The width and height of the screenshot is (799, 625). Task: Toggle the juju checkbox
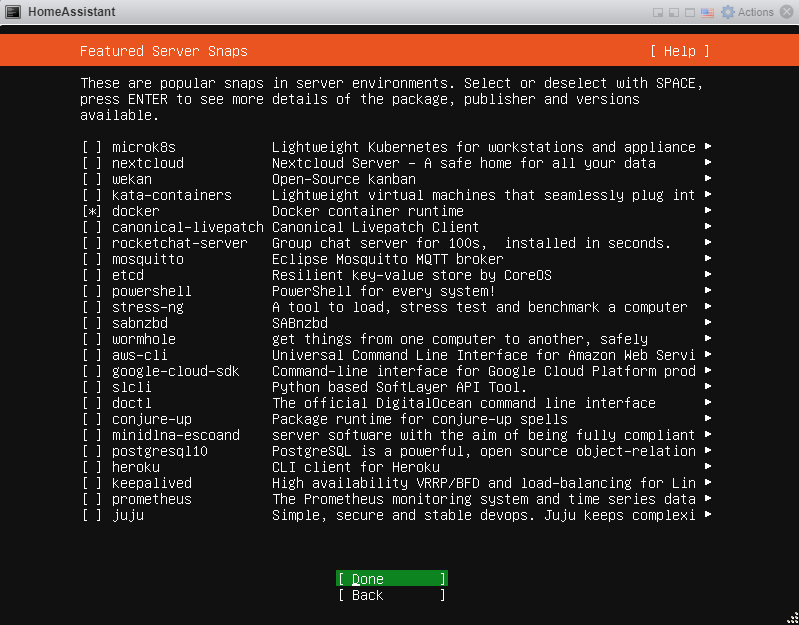pos(92,515)
